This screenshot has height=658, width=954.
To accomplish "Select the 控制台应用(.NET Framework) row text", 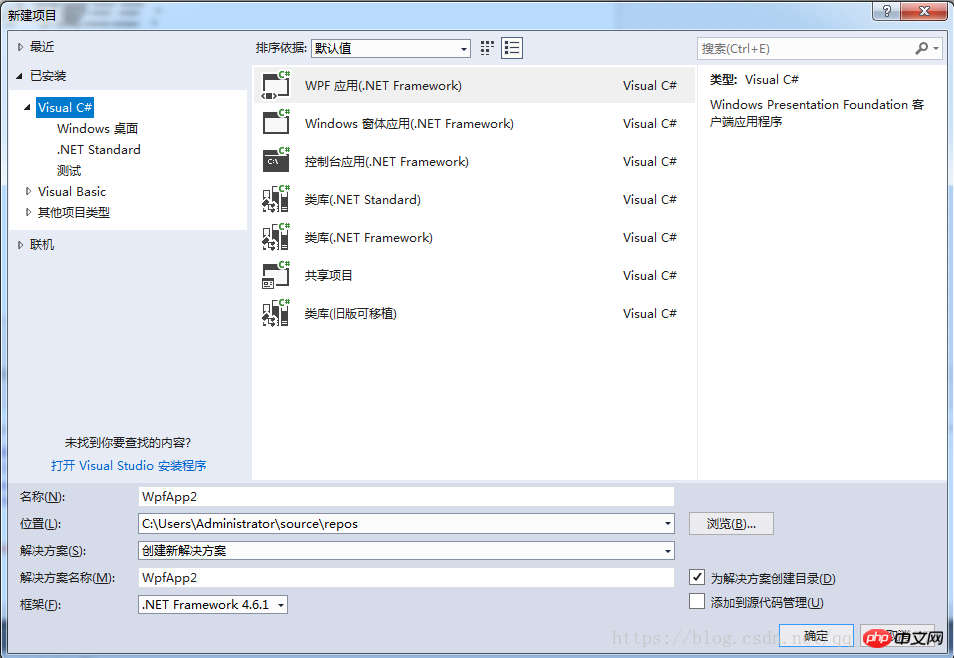I will tap(386, 161).
